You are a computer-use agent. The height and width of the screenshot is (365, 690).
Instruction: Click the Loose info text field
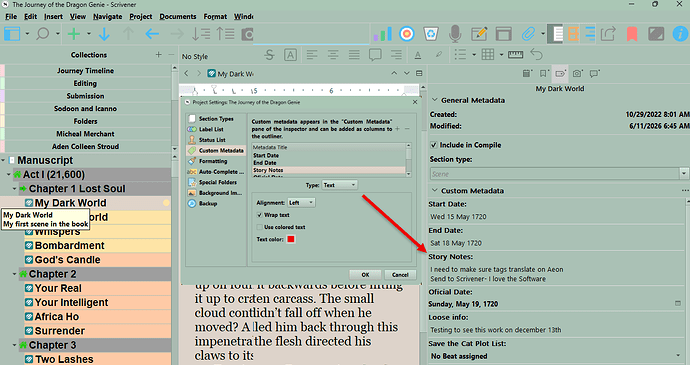(x=557, y=330)
